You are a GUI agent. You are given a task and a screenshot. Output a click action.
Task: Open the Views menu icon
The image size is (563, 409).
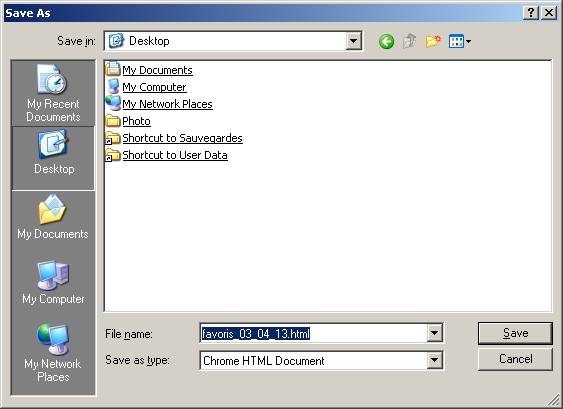point(460,41)
